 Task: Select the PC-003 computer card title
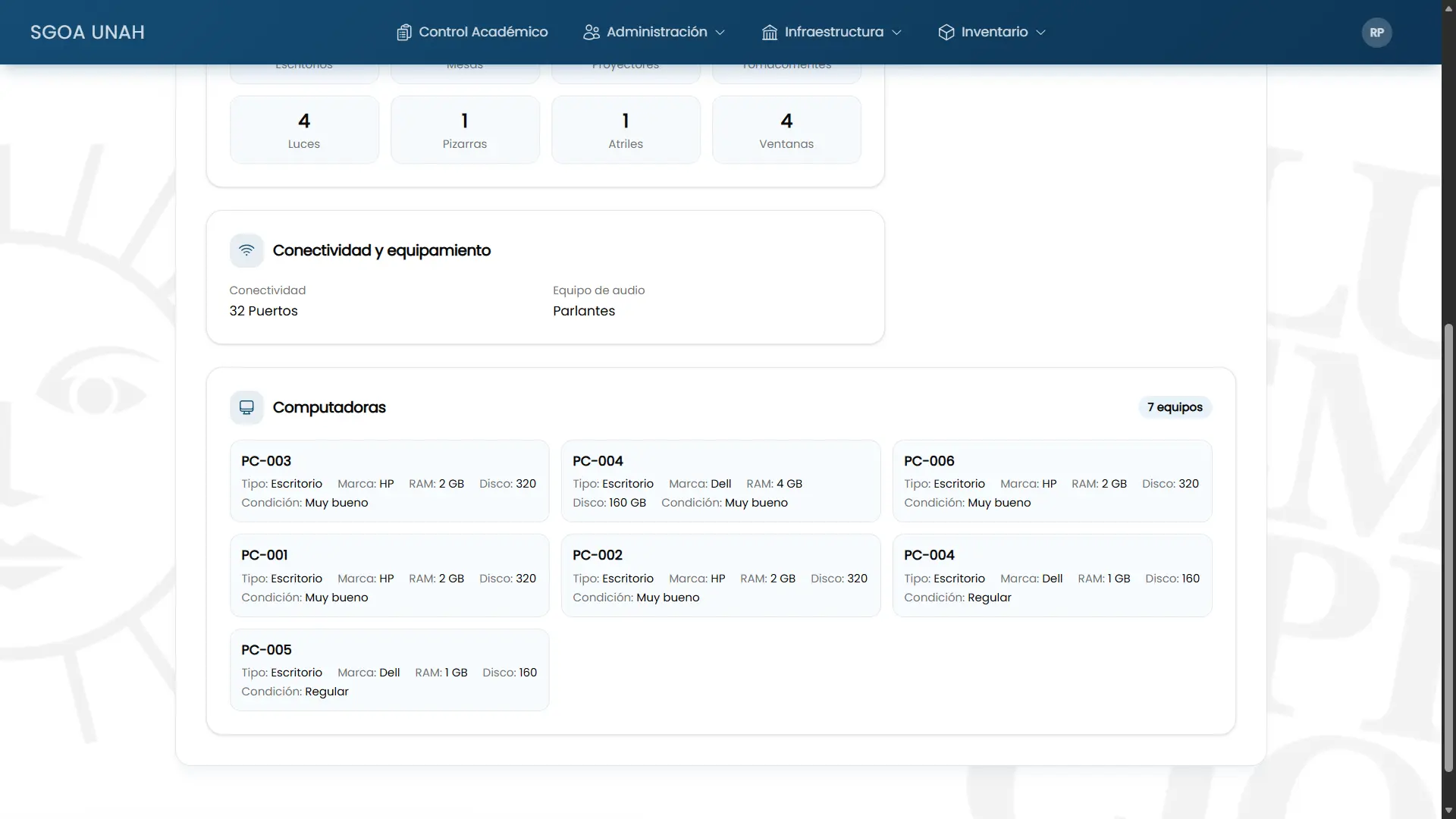click(x=266, y=461)
